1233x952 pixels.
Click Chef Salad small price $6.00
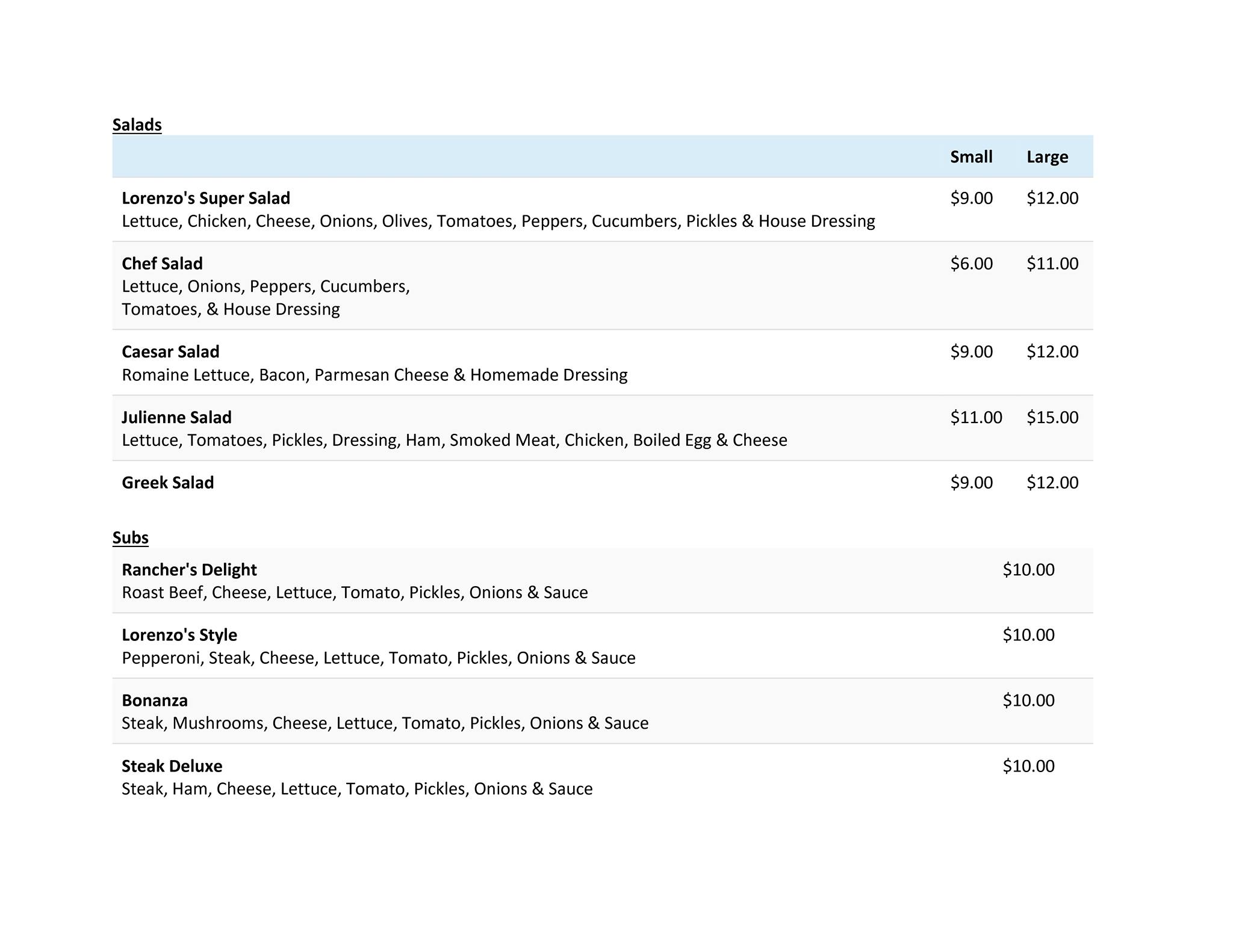(971, 264)
